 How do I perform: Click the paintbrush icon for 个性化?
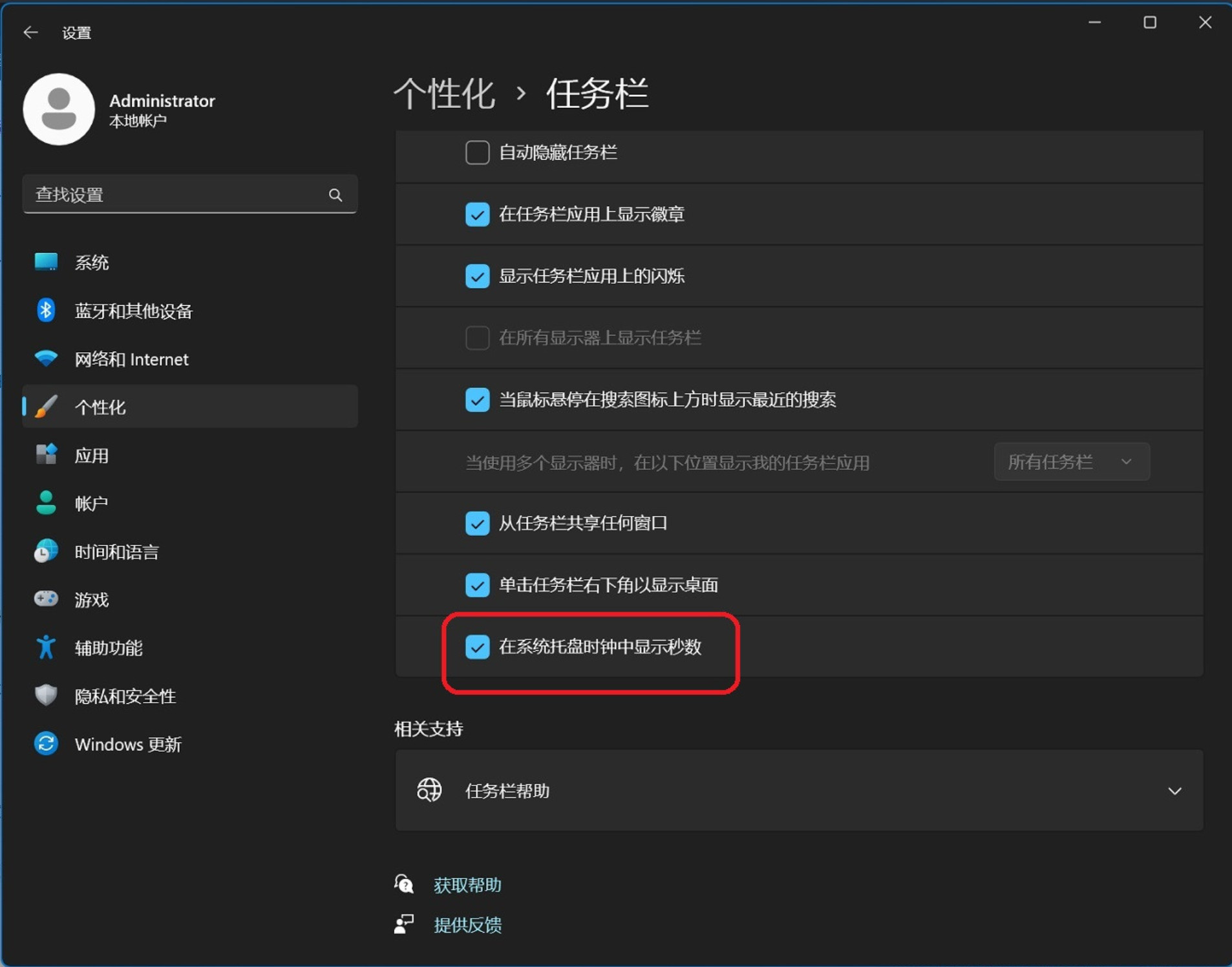(x=46, y=407)
